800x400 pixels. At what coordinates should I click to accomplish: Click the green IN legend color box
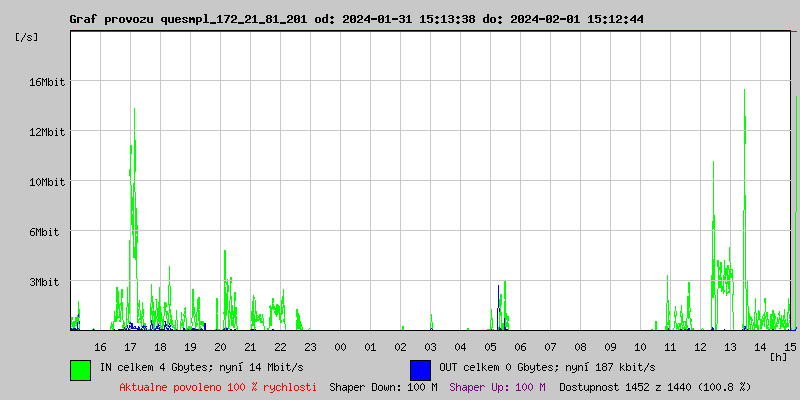[80, 369]
